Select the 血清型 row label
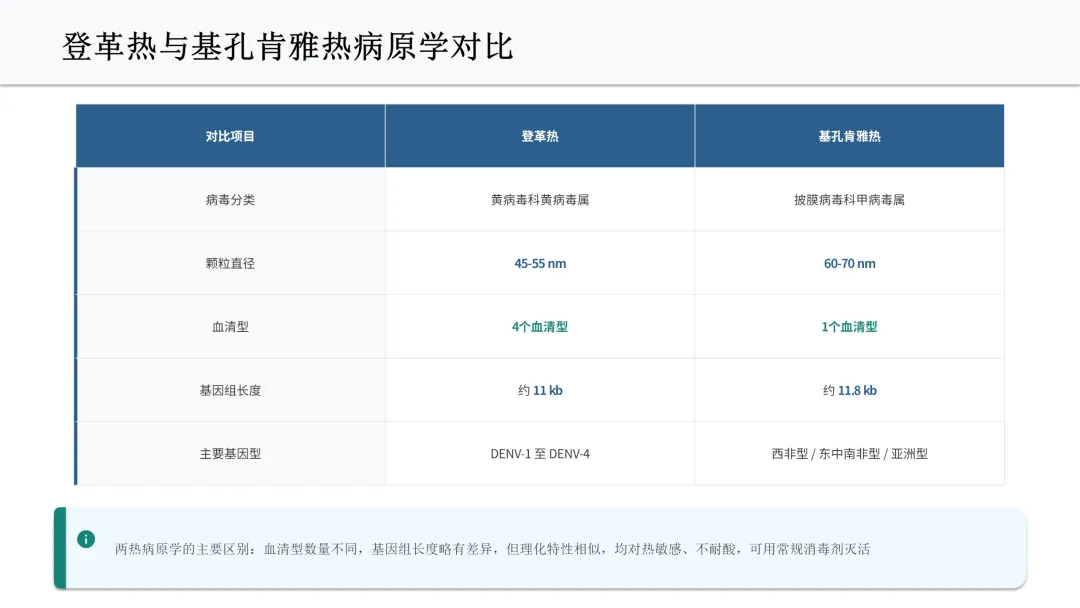This screenshot has width=1080, height=608. [x=230, y=326]
